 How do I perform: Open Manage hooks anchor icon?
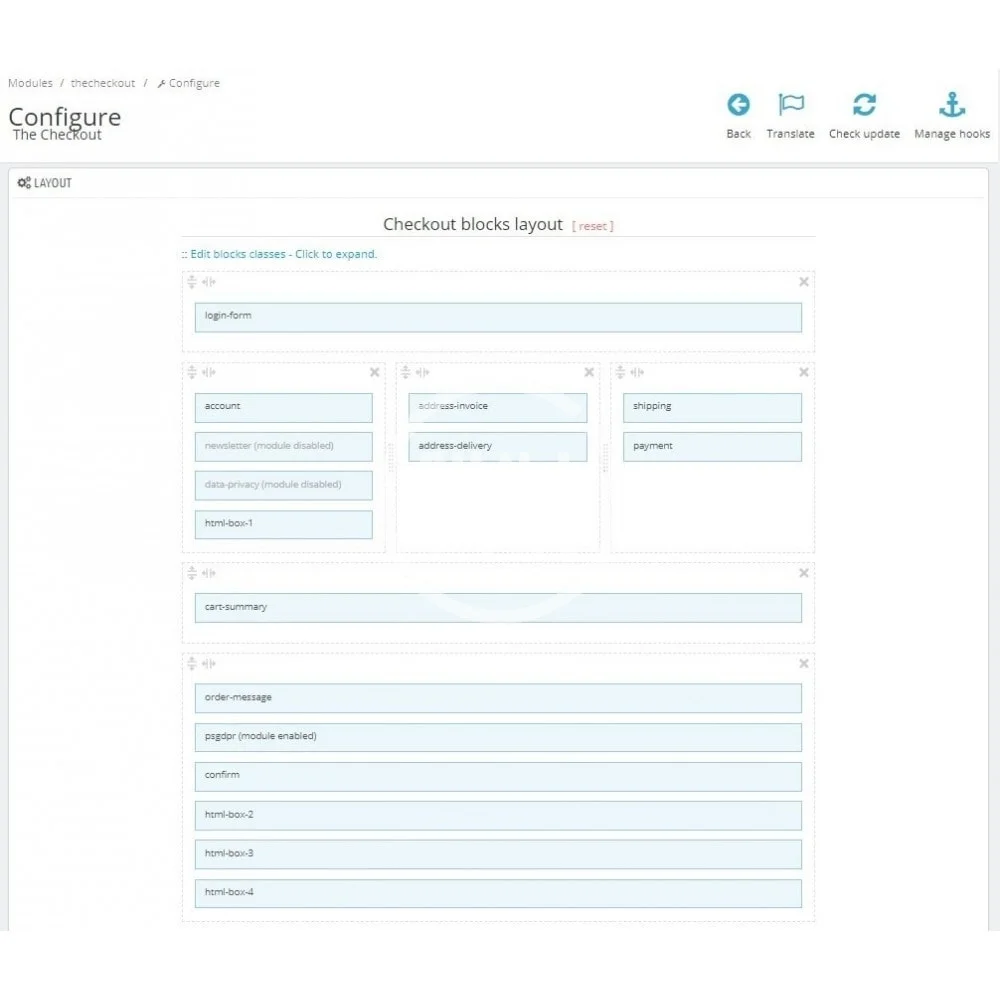(x=951, y=105)
